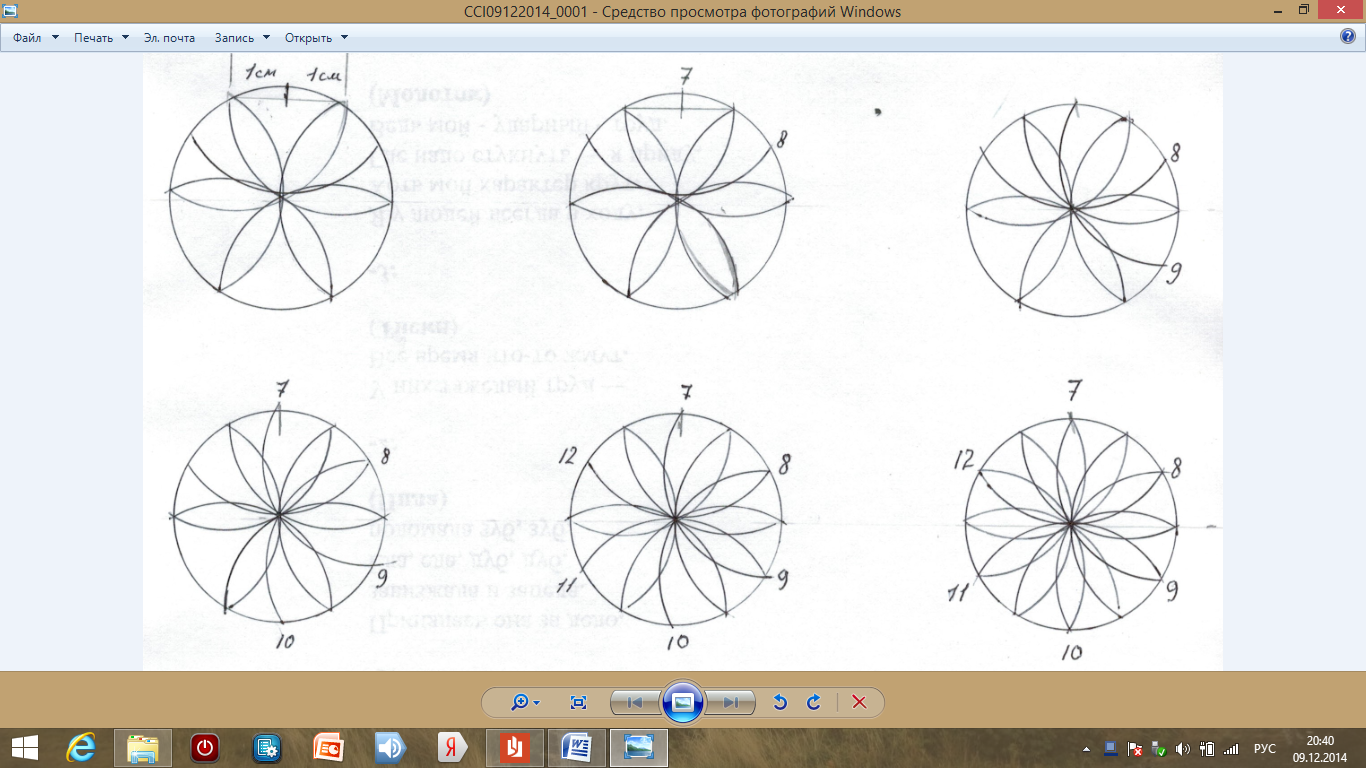Open the zoom magnifier control
Screen dimensions: 1366x768
[x=524, y=702]
